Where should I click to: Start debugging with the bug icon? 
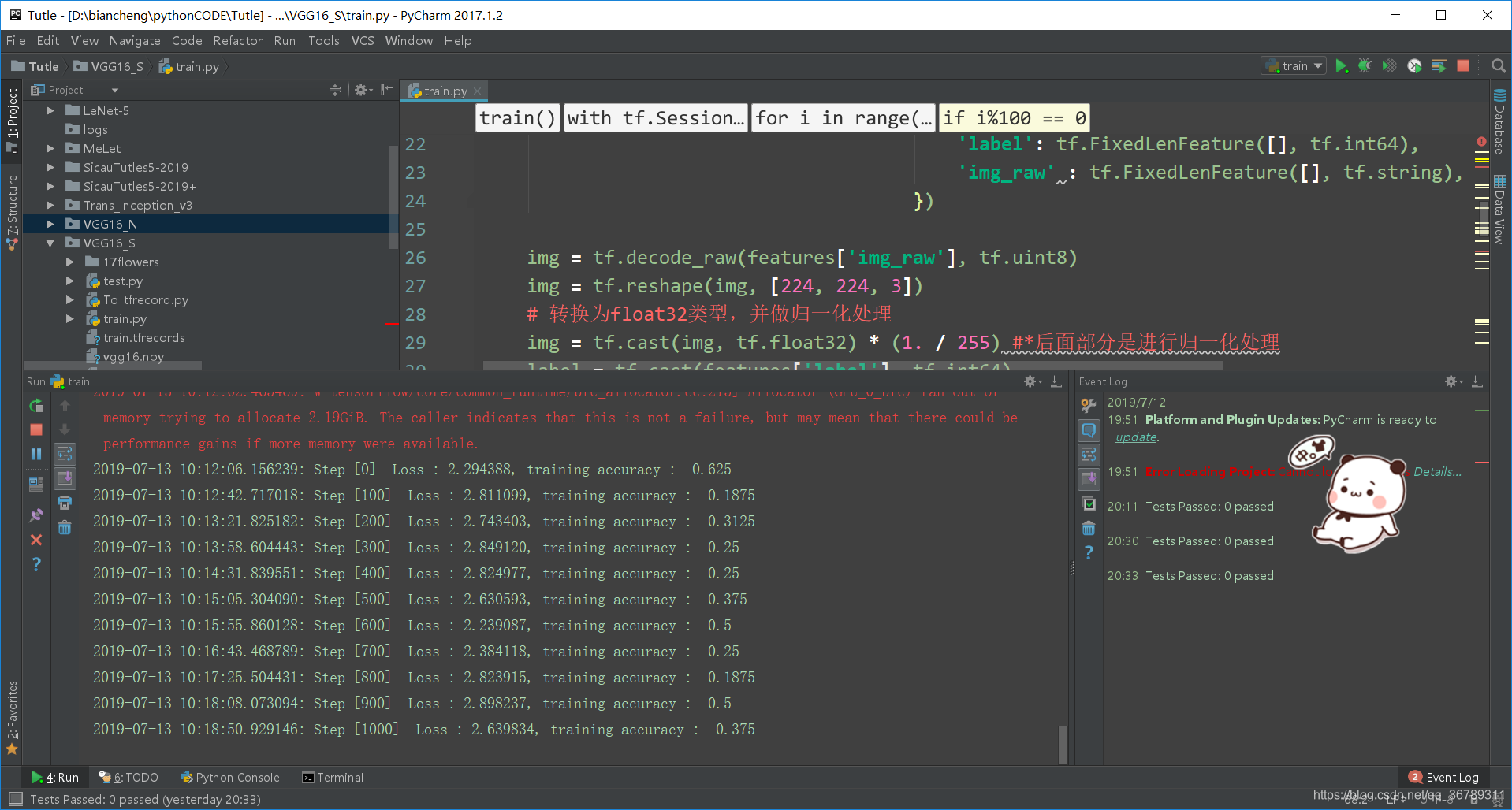[x=1365, y=66]
